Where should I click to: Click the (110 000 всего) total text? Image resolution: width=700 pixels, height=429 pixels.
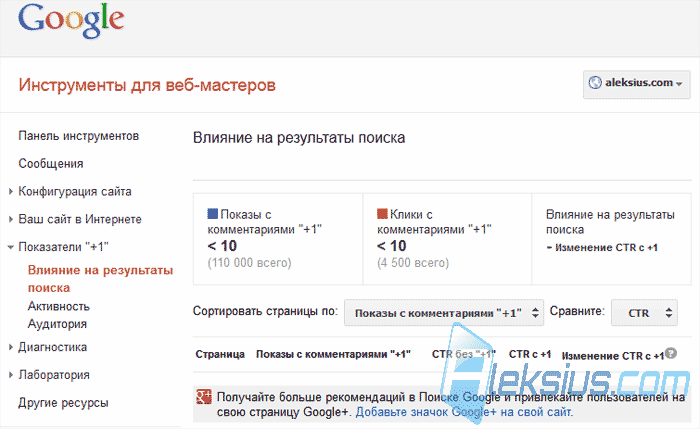coord(249,262)
